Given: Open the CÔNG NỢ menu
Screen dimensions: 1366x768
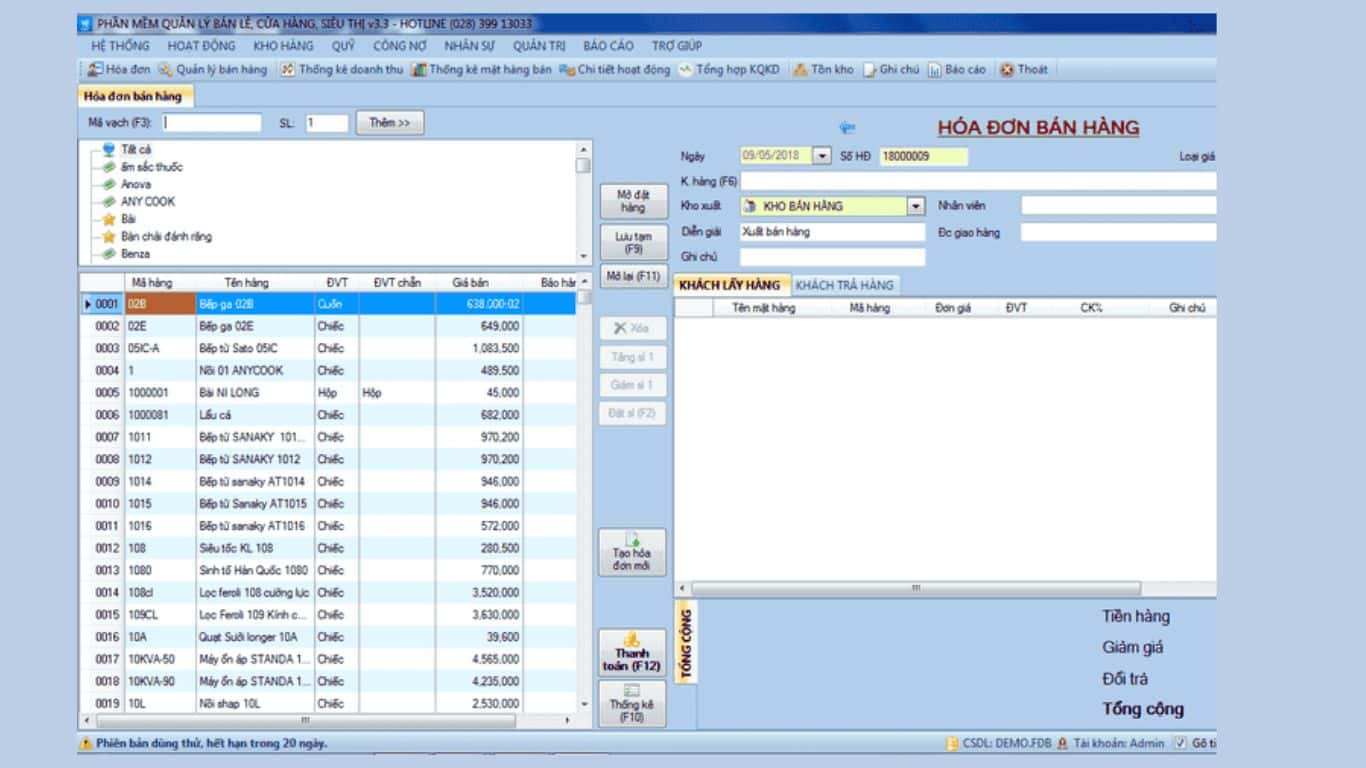Looking at the screenshot, I should point(400,46).
